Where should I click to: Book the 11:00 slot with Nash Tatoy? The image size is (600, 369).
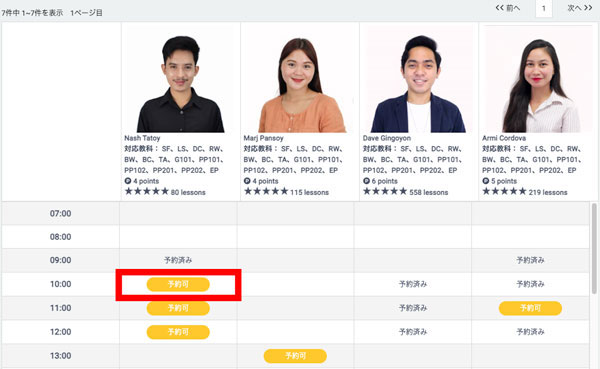tap(178, 308)
